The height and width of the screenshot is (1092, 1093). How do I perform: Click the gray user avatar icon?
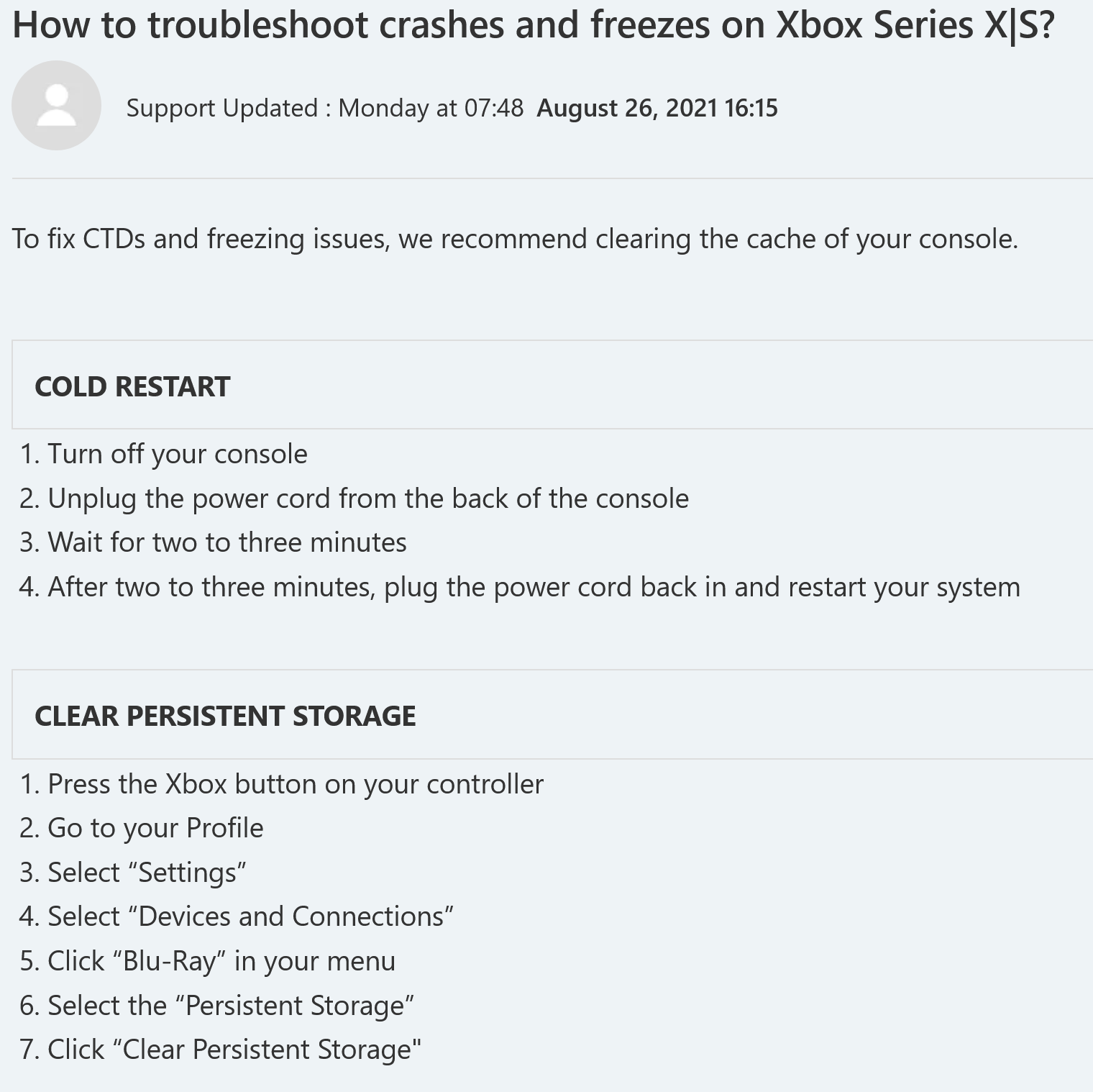[x=56, y=106]
